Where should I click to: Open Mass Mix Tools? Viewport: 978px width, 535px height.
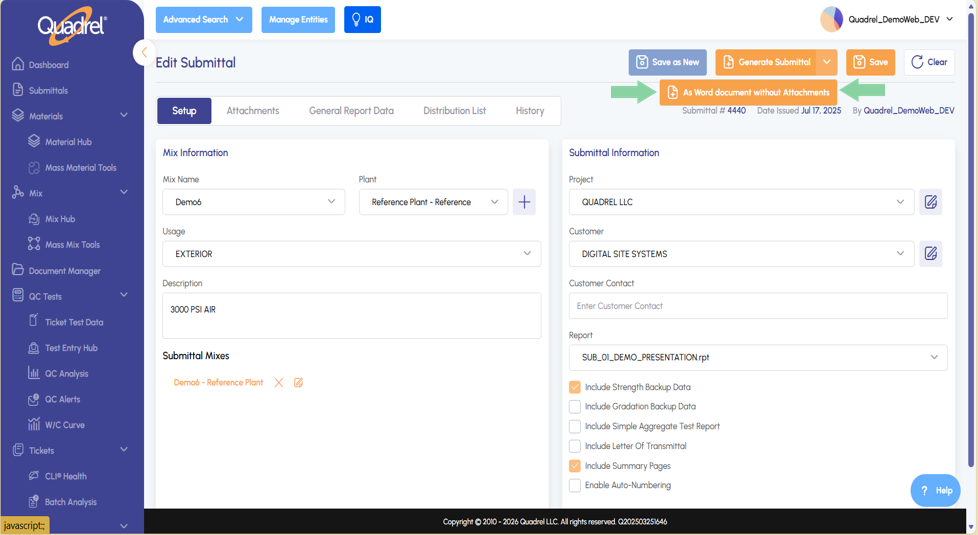point(64,244)
